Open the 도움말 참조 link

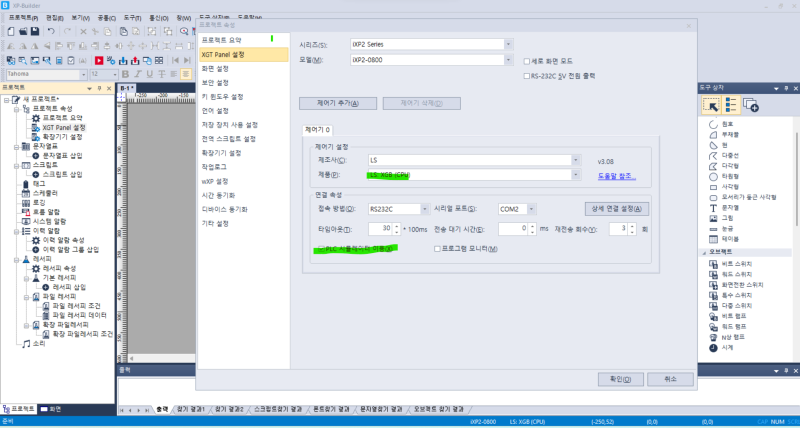click(x=617, y=176)
